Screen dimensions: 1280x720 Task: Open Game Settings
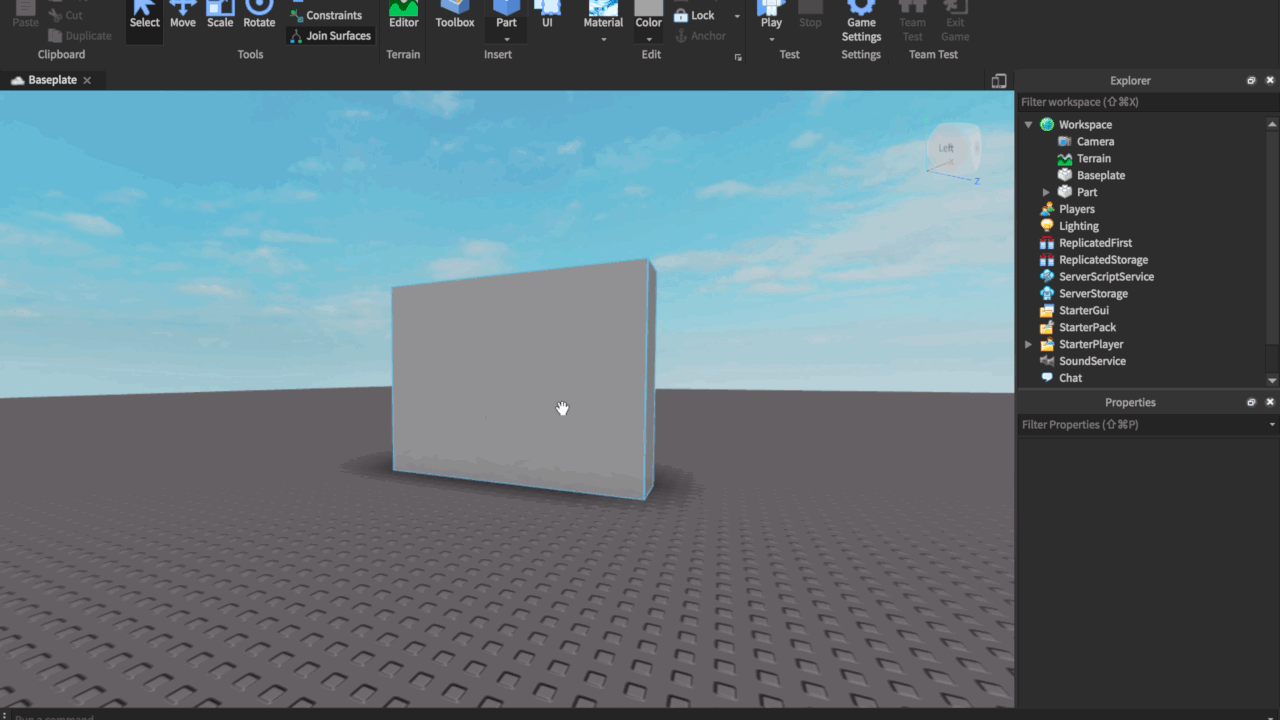point(861,22)
